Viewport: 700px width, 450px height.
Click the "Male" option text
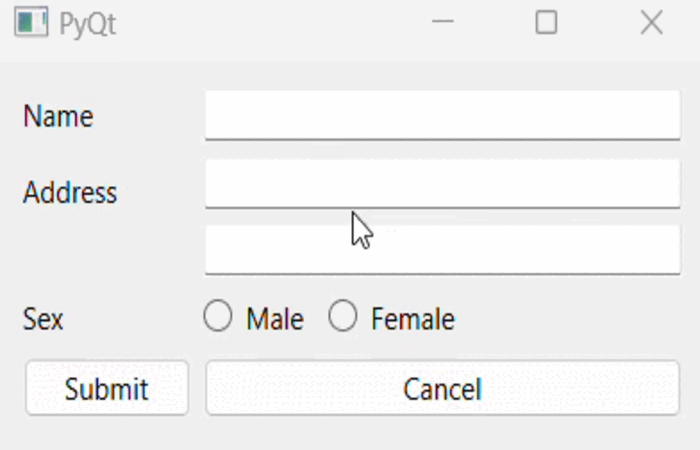tap(275, 319)
